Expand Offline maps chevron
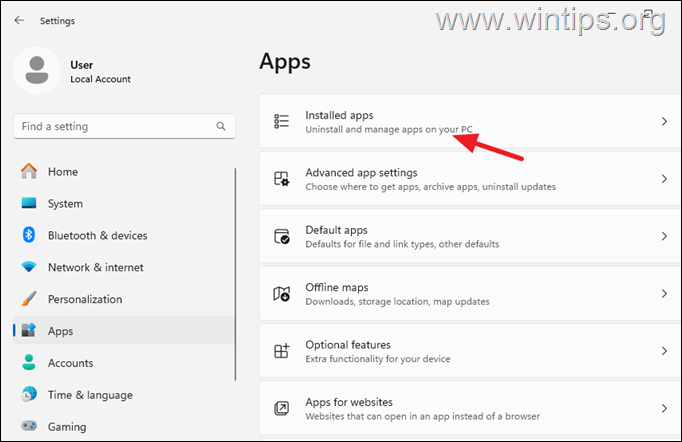The width and height of the screenshot is (682, 442). (664, 294)
